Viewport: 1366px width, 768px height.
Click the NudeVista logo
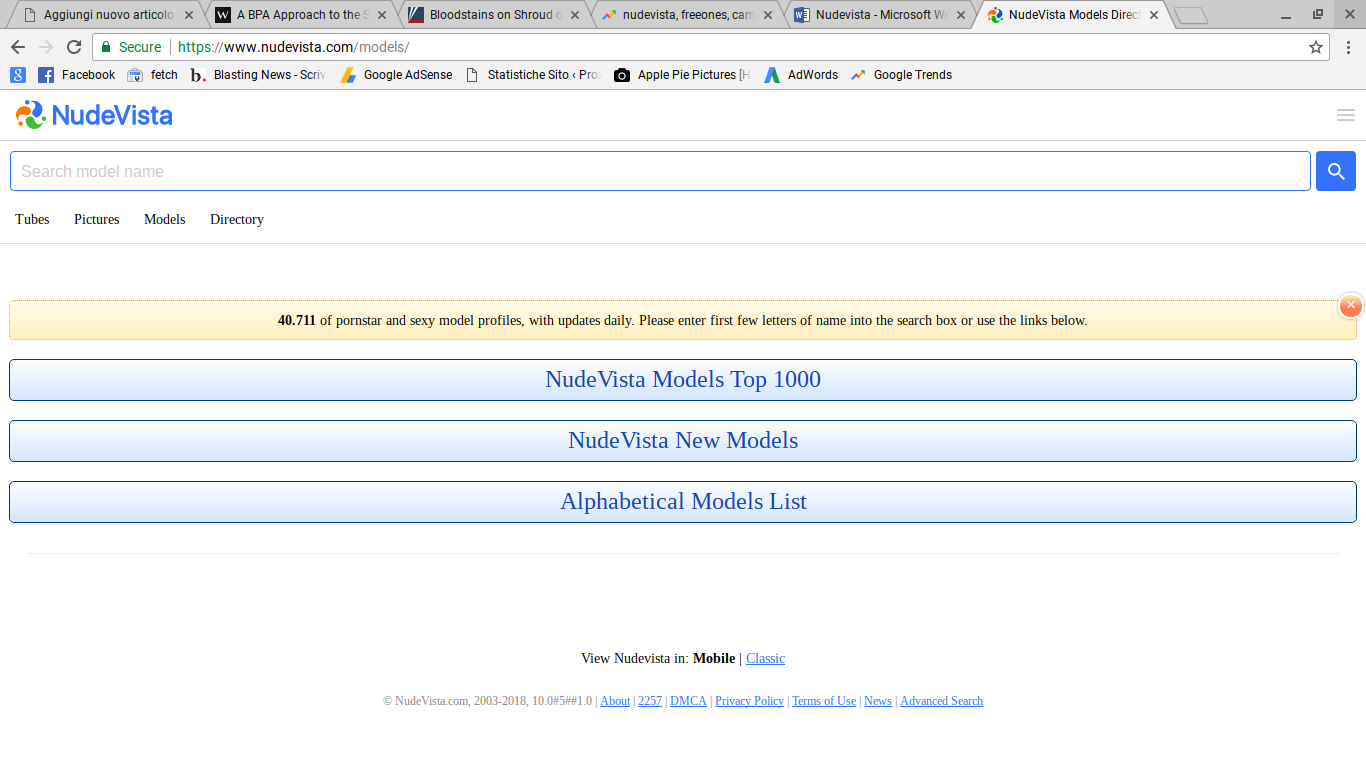click(x=94, y=115)
